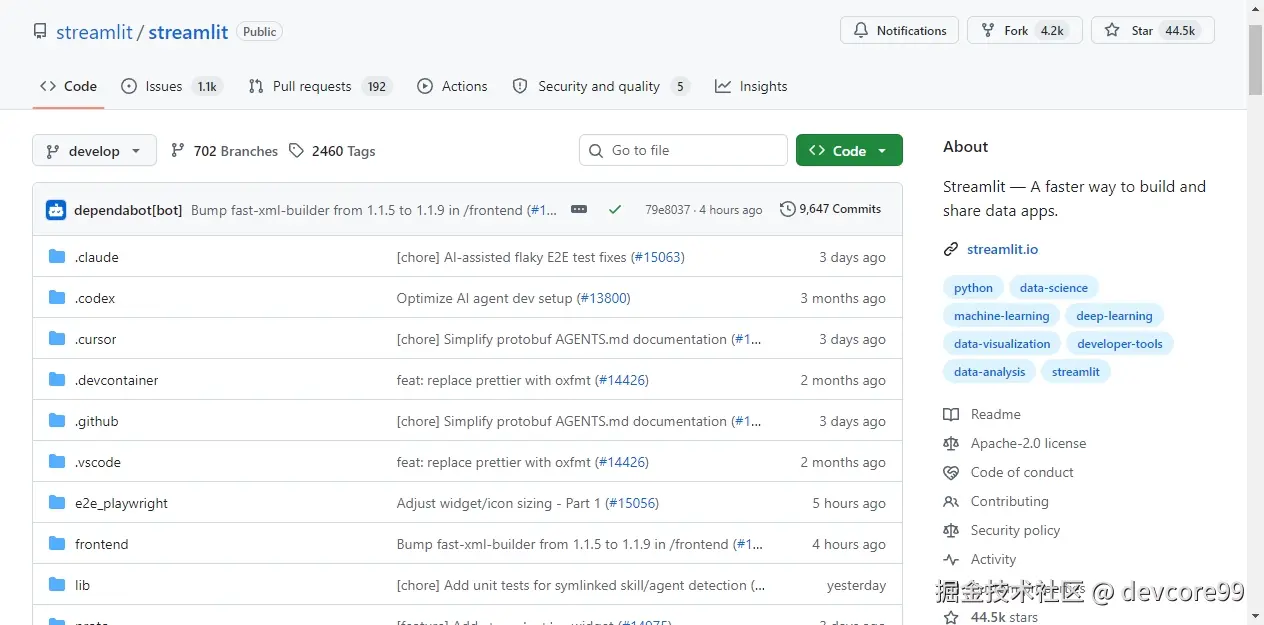Screen dimensions: 1264x625
Task: Click folder icon next to .codex
Action: [57, 298]
